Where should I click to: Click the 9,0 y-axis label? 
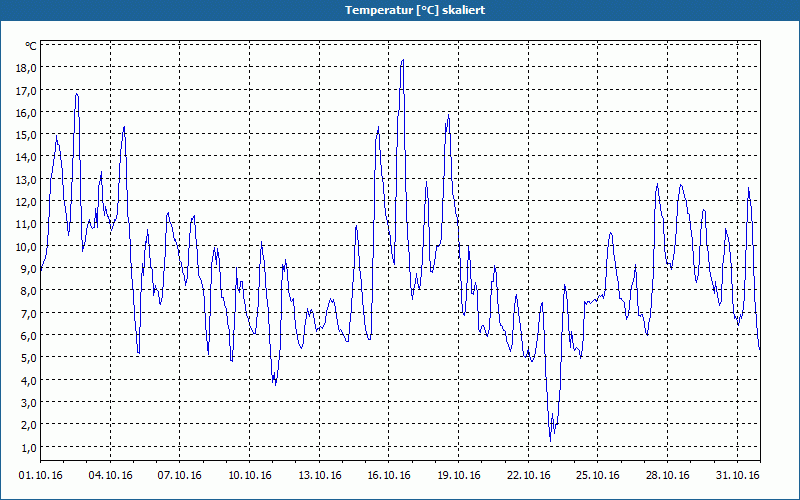(30, 268)
